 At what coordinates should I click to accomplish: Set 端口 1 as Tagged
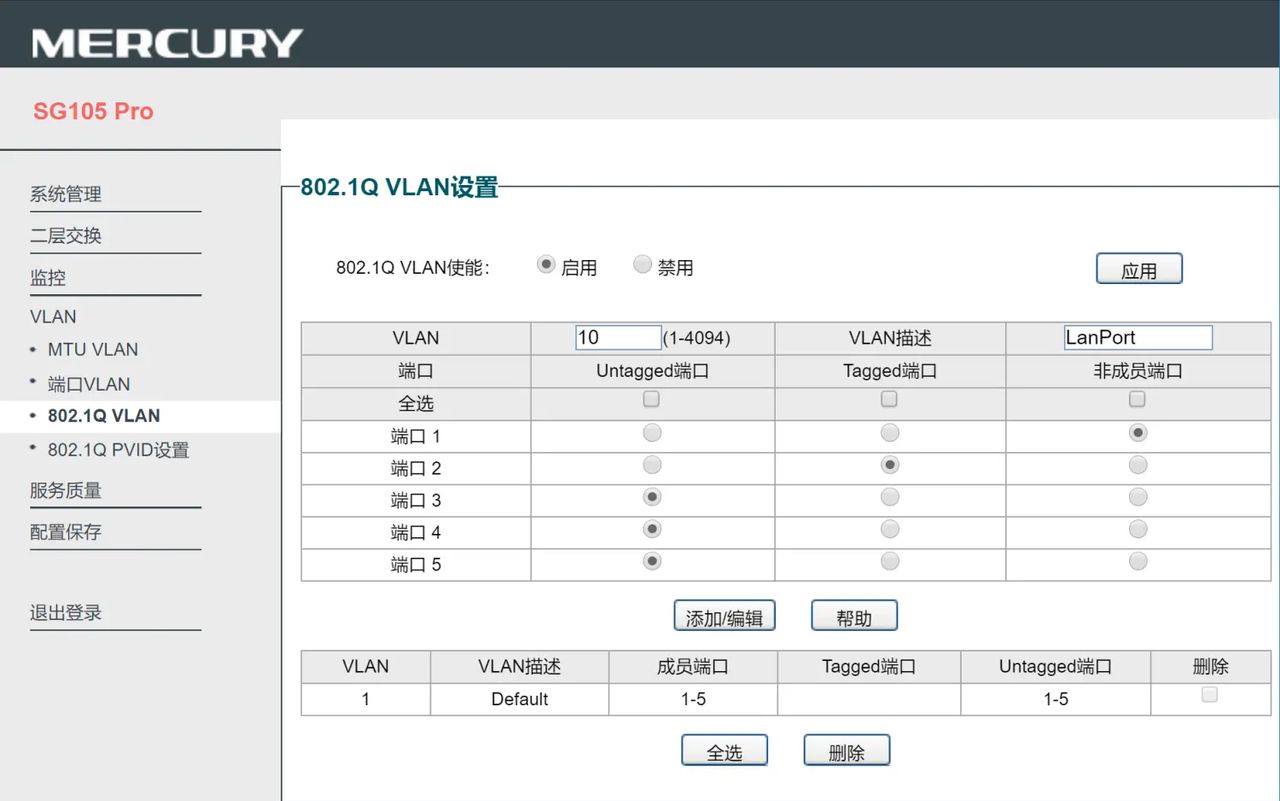[890, 433]
